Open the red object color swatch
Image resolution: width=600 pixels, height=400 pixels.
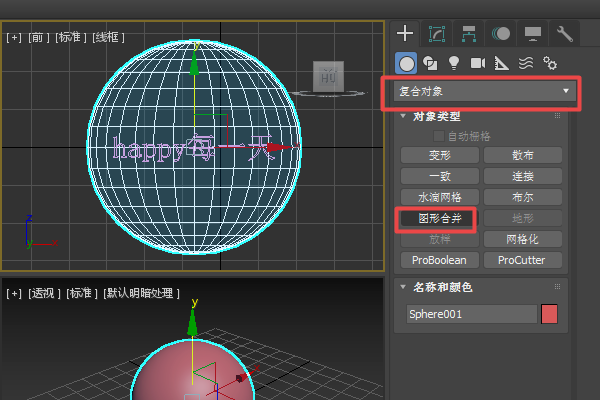tap(549, 314)
